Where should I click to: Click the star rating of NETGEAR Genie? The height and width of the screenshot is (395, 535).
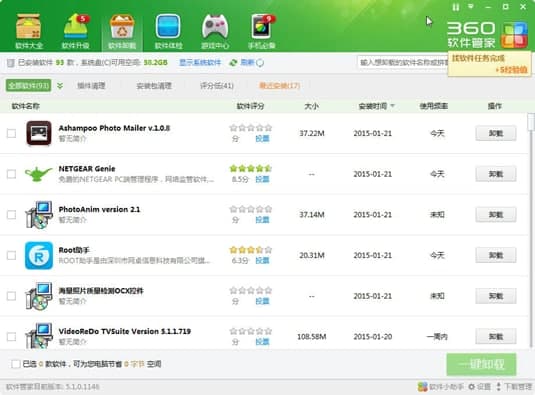point(251,168)
